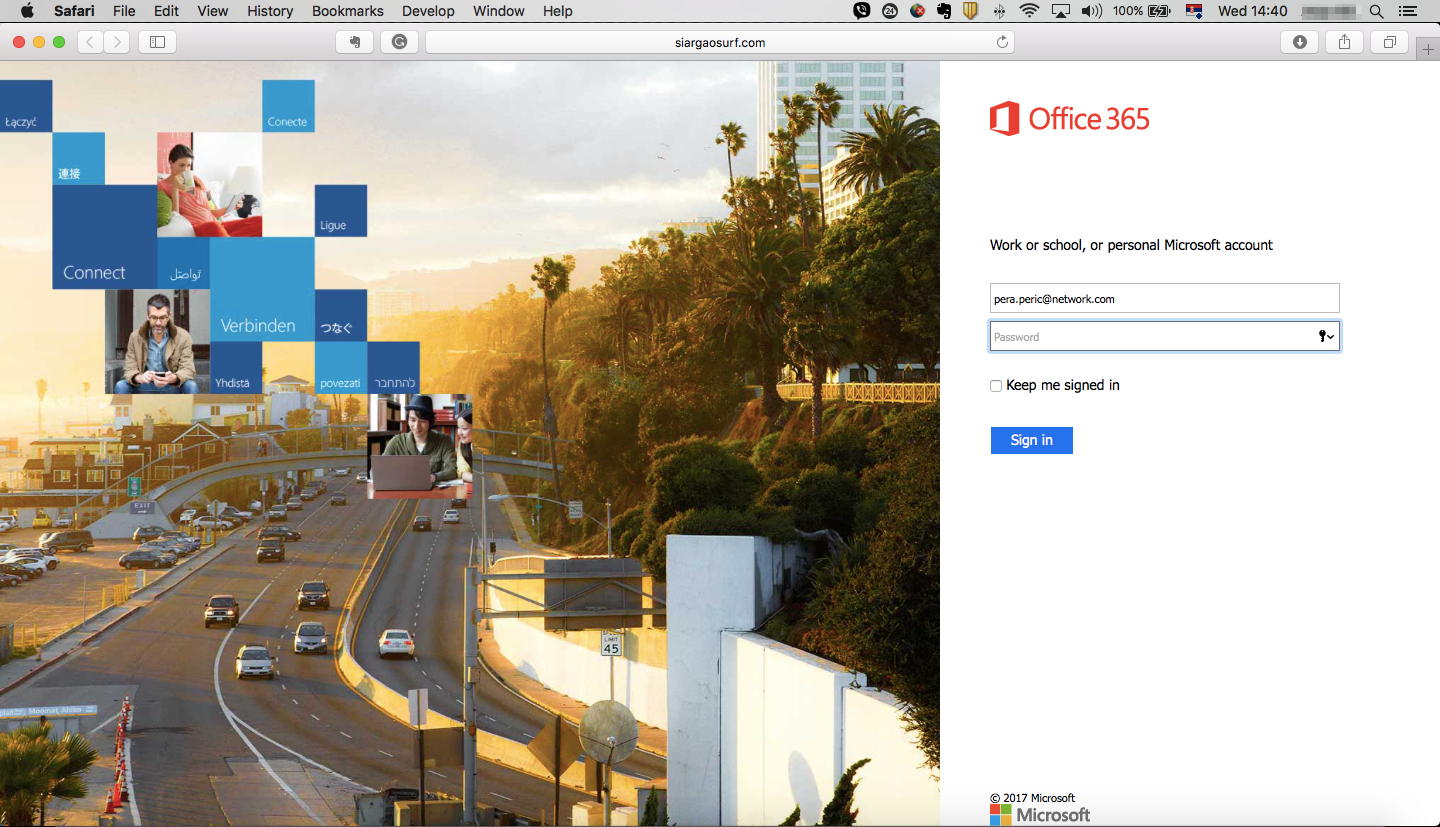Click the pera.peric@network.com email field
1440x827 pixels.
tap(1164, 297)
